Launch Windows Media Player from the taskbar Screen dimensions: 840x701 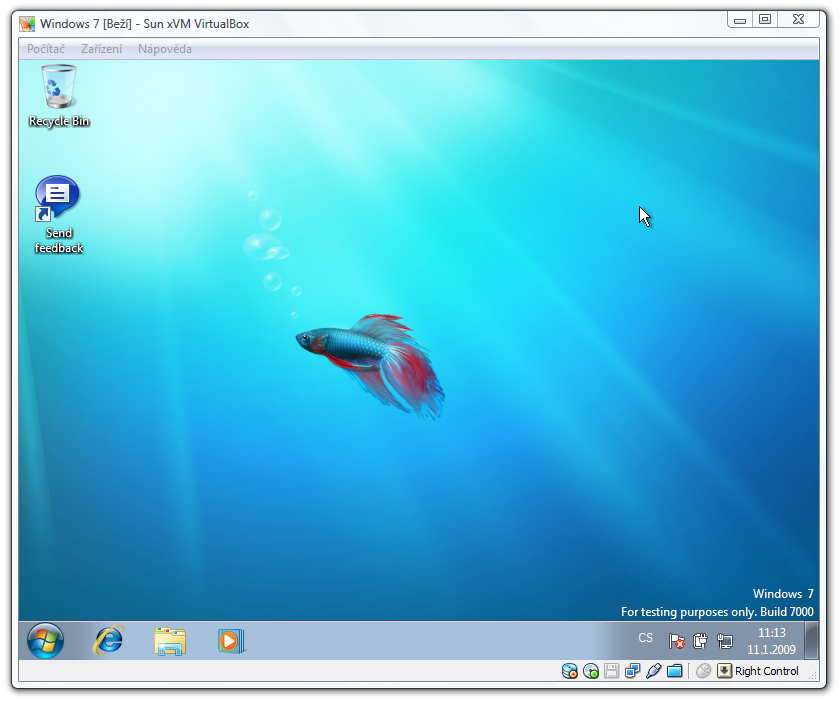coord(231,641)
